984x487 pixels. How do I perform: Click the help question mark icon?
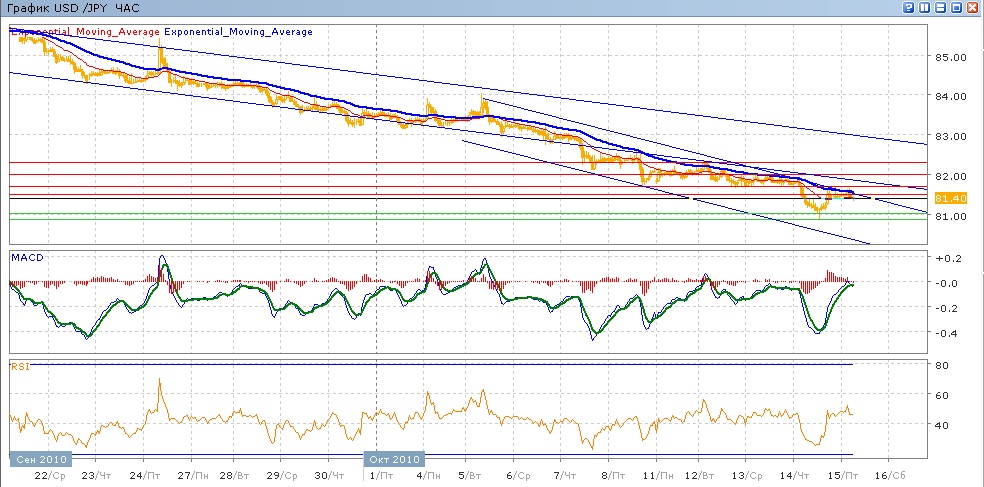tap(909, 8)
